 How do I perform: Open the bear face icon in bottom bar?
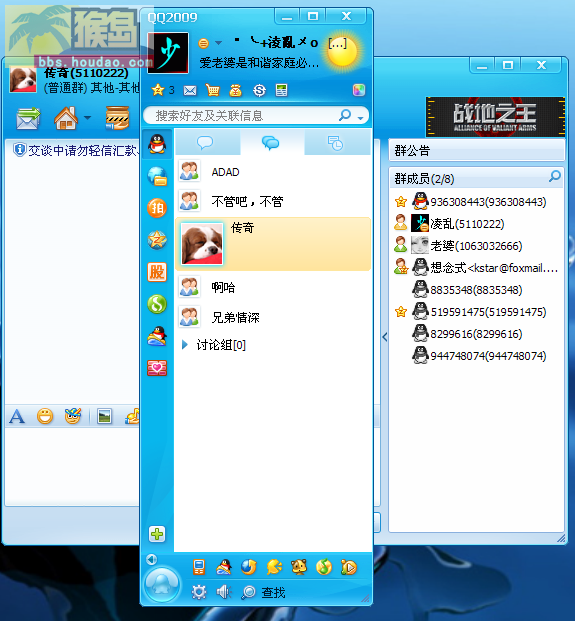click(299, 567)
